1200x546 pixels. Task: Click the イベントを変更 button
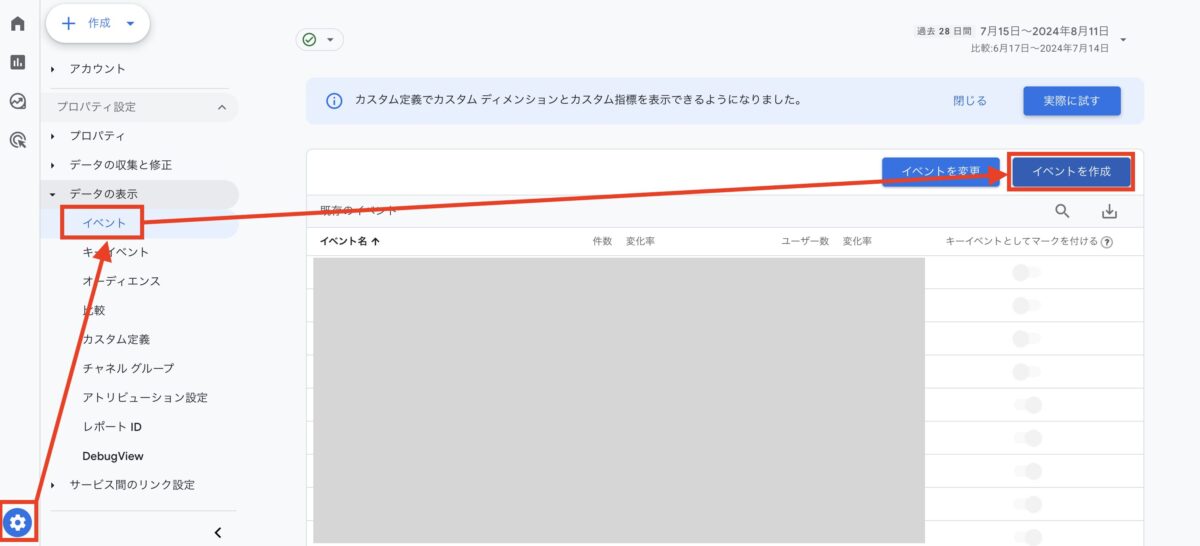(x=941, y=172)
